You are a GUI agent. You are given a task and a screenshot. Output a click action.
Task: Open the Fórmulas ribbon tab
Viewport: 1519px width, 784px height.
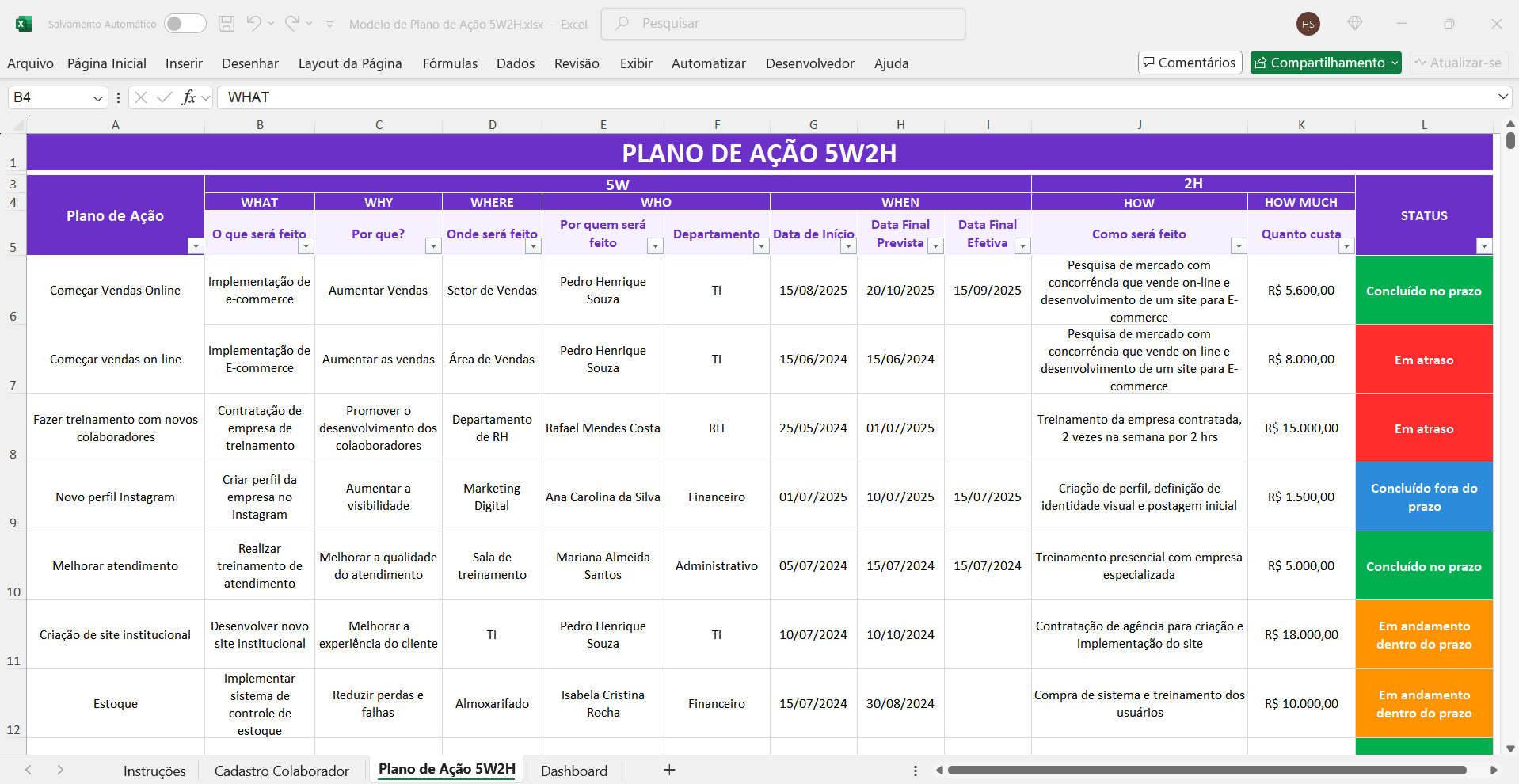pos(450,63)
